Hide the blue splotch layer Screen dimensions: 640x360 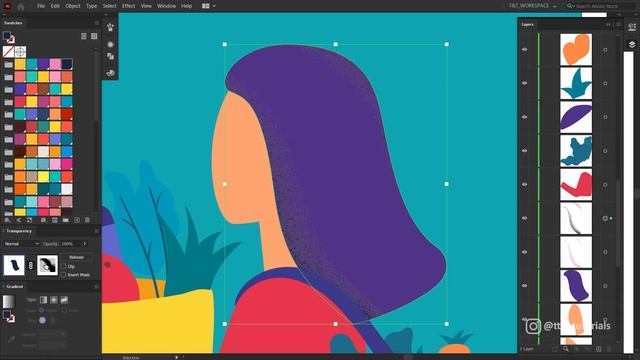(524, 151)
